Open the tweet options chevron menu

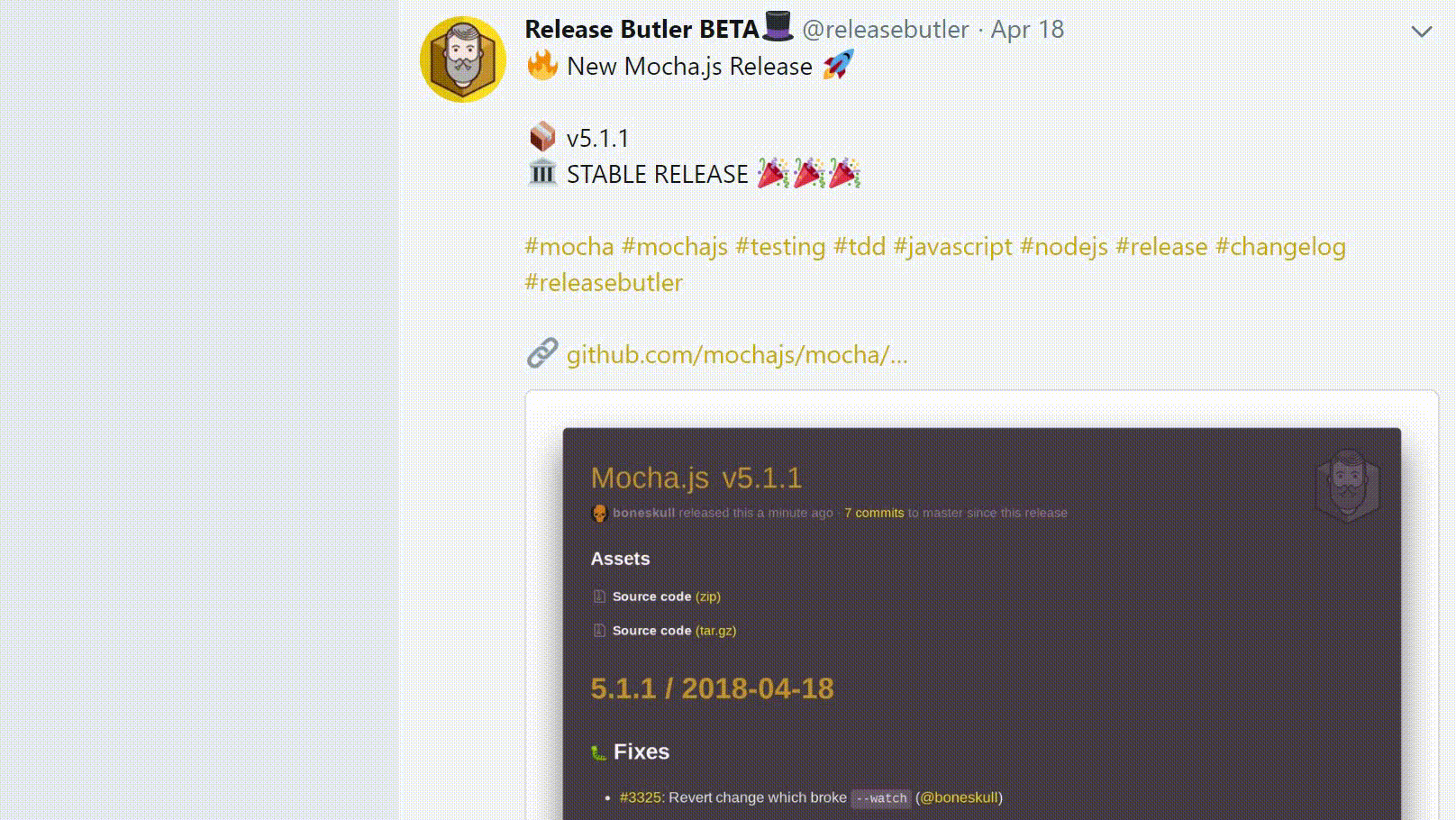coord(1421,32)
